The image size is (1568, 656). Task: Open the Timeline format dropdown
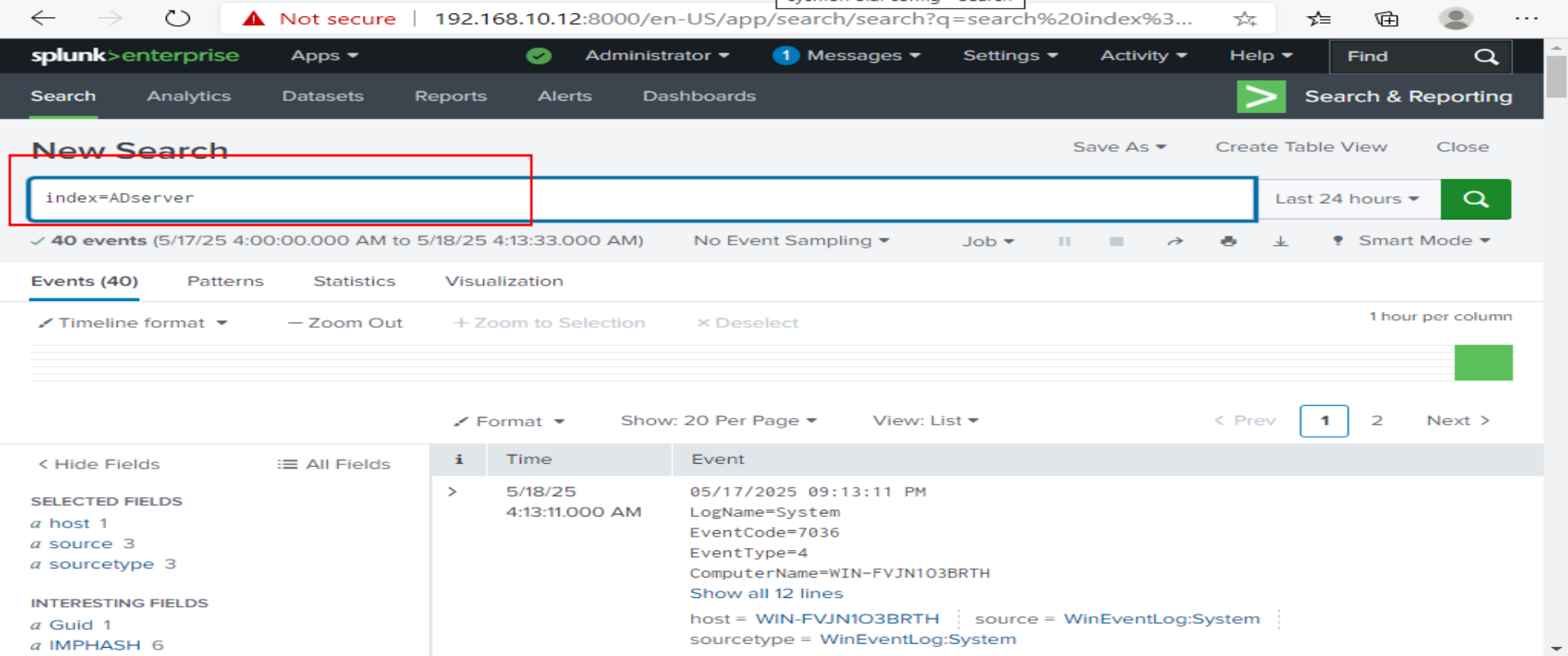tap(133, 323)
